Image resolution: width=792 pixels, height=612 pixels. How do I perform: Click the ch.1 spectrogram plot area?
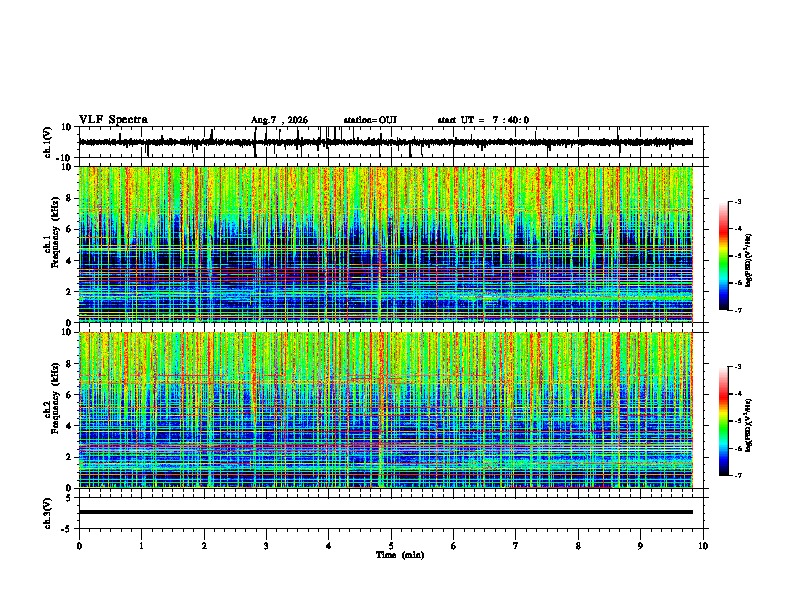click(x=386, y=244)
